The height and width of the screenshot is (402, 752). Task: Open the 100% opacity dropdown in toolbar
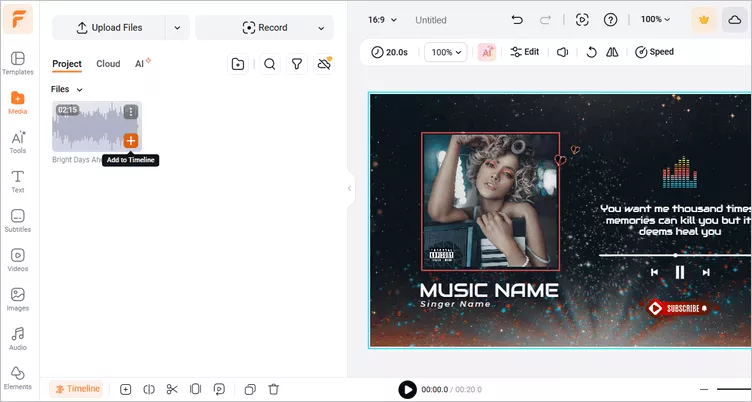[x=446, y=52]
